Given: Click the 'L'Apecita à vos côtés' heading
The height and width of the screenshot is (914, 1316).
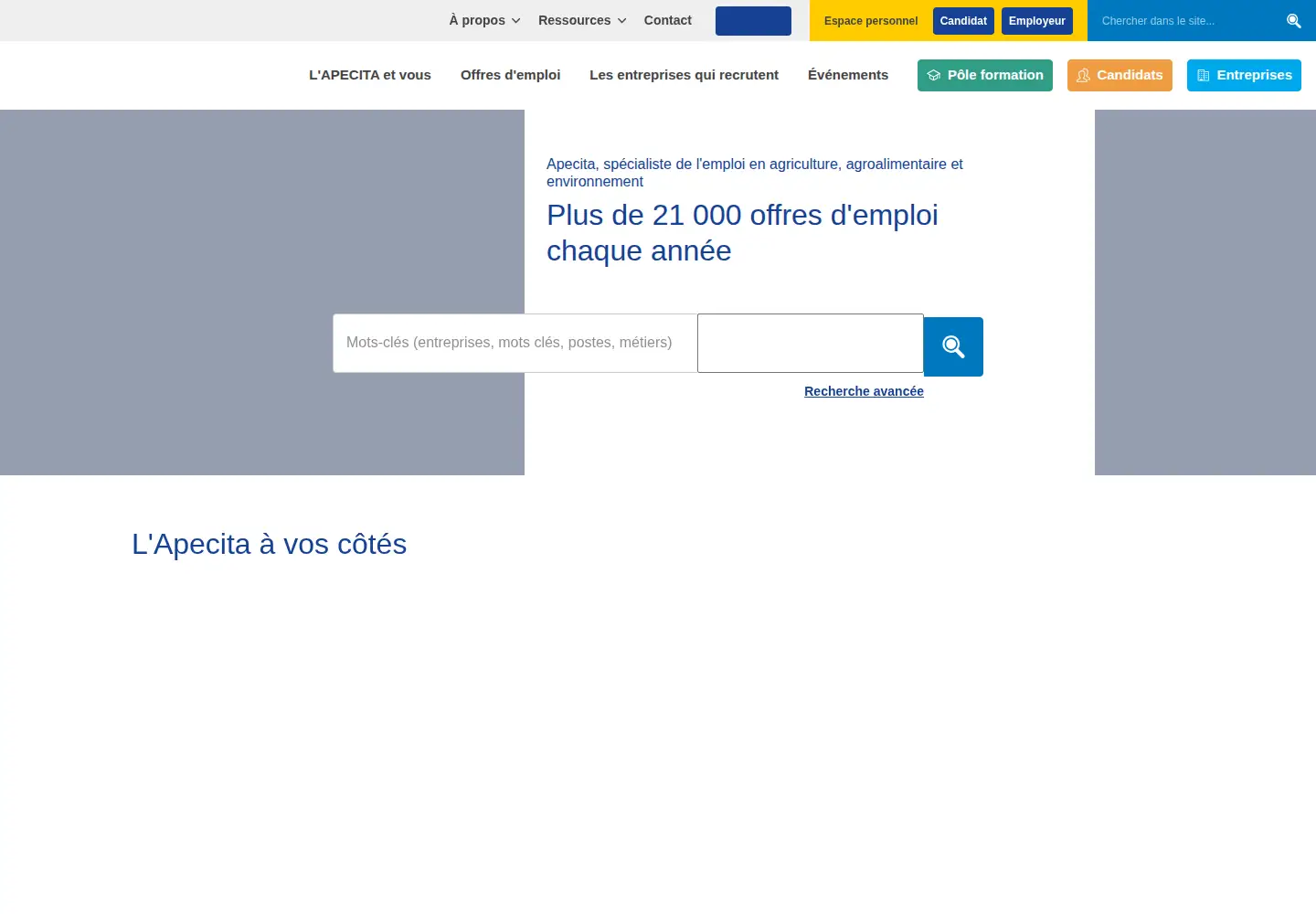Looking at the screenshot, I should coord(270,544).
